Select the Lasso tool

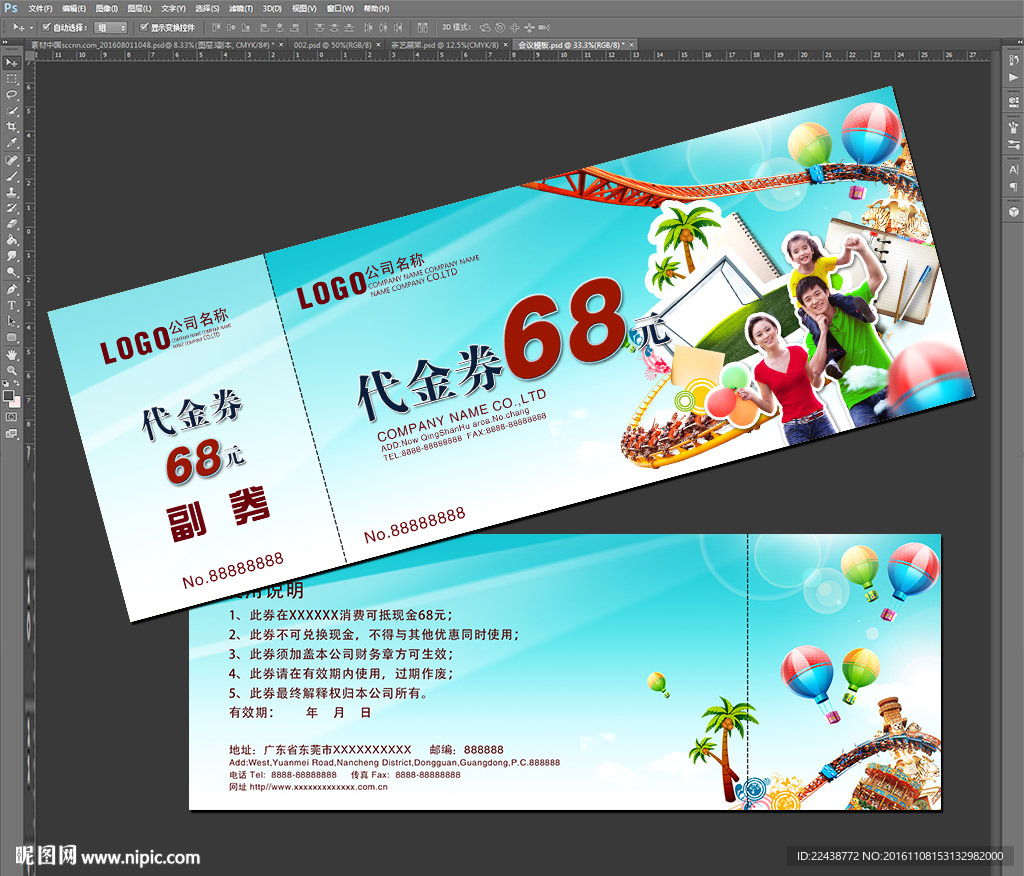pos(12,95)
